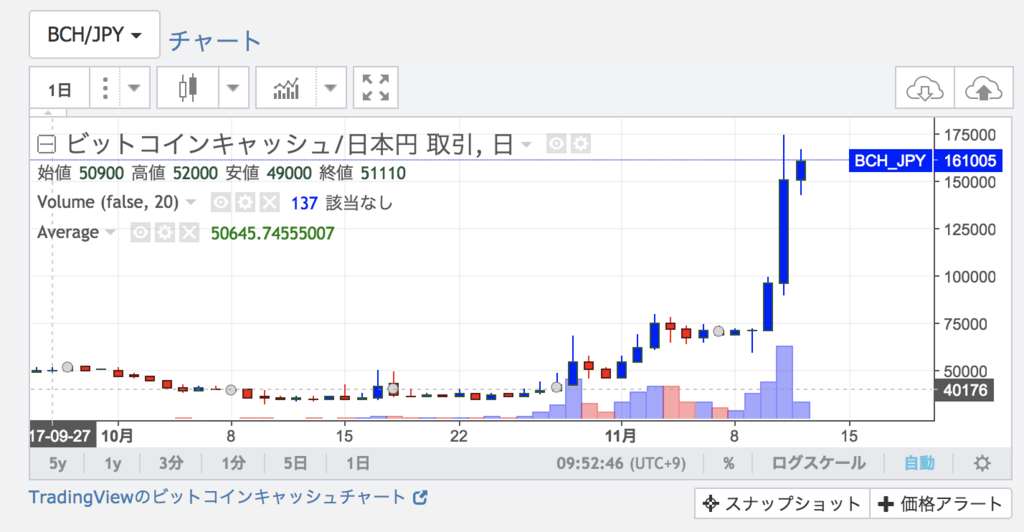
Task: Click the BCH_JPY price label
Action: [x=890, y=161]
